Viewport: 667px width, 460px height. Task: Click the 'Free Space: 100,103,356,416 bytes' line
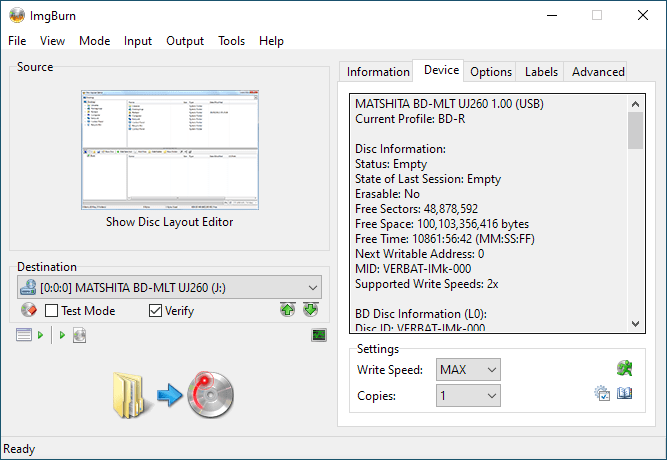point(442,224)
